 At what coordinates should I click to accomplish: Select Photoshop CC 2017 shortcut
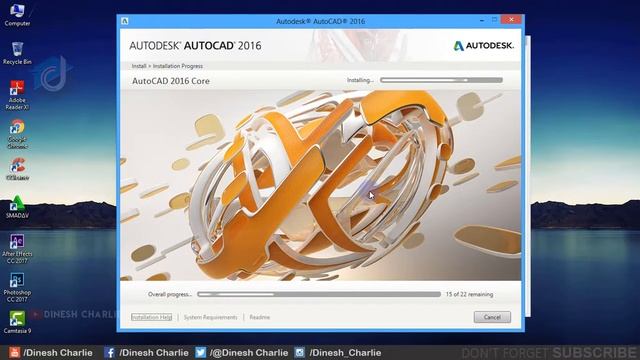coord(17,287)
